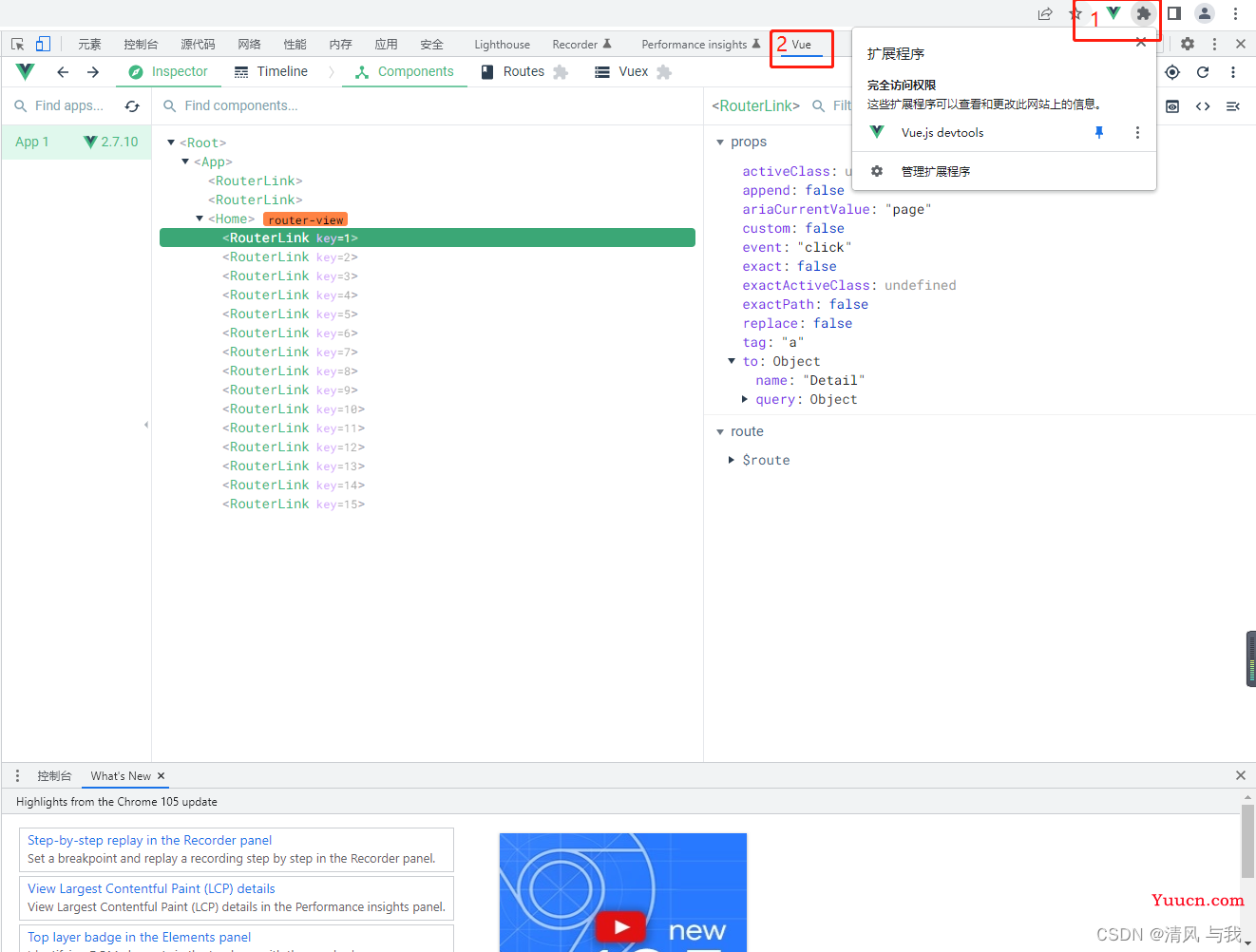Expand the $route entry

click(x=731, y=460)
